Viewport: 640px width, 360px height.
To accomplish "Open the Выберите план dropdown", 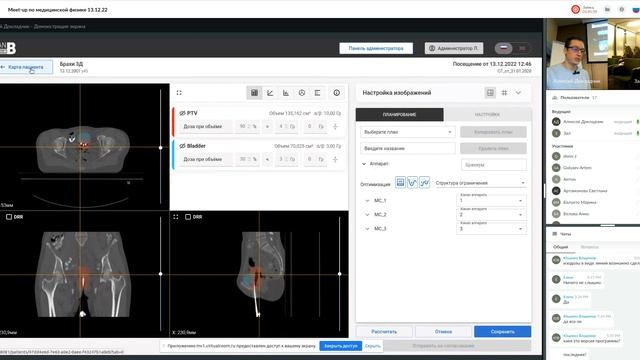I will [x=407, y=132].
